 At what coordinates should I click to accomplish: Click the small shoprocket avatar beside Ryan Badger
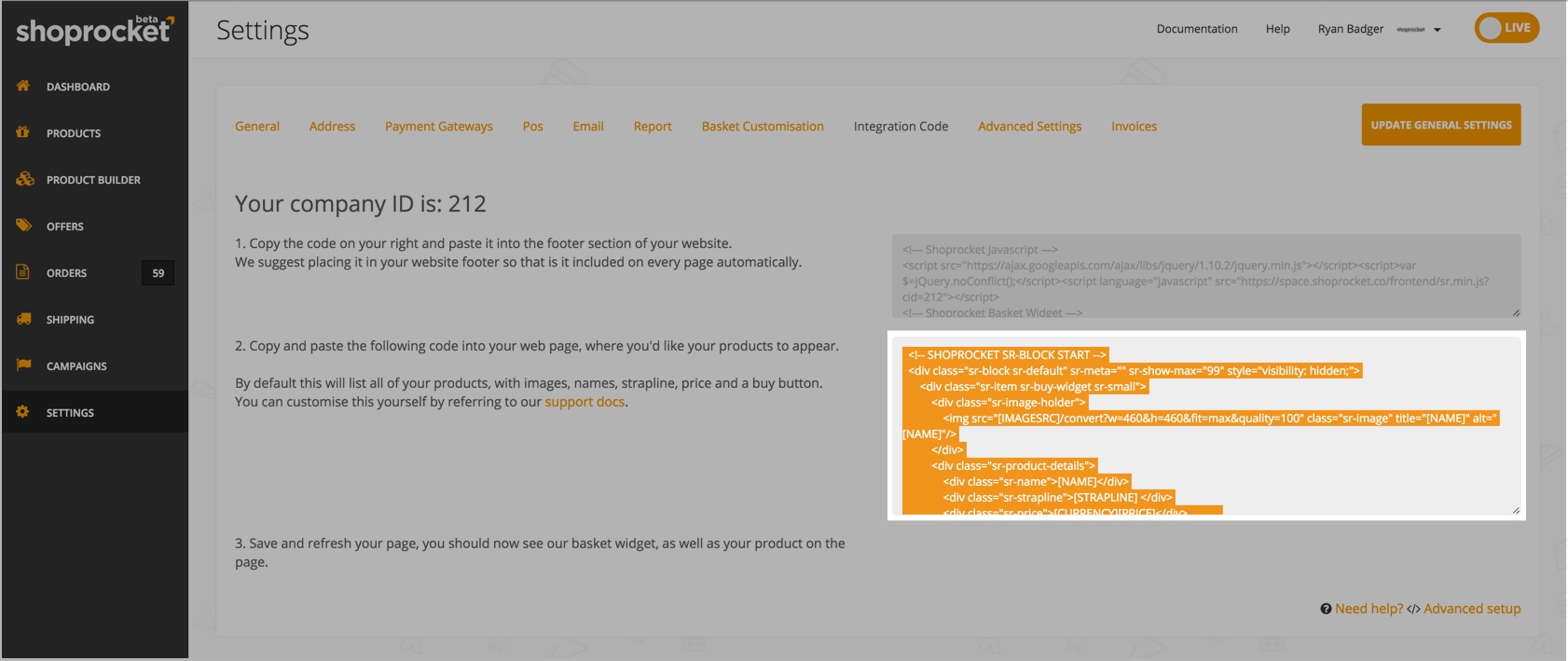click(1410, 30)
